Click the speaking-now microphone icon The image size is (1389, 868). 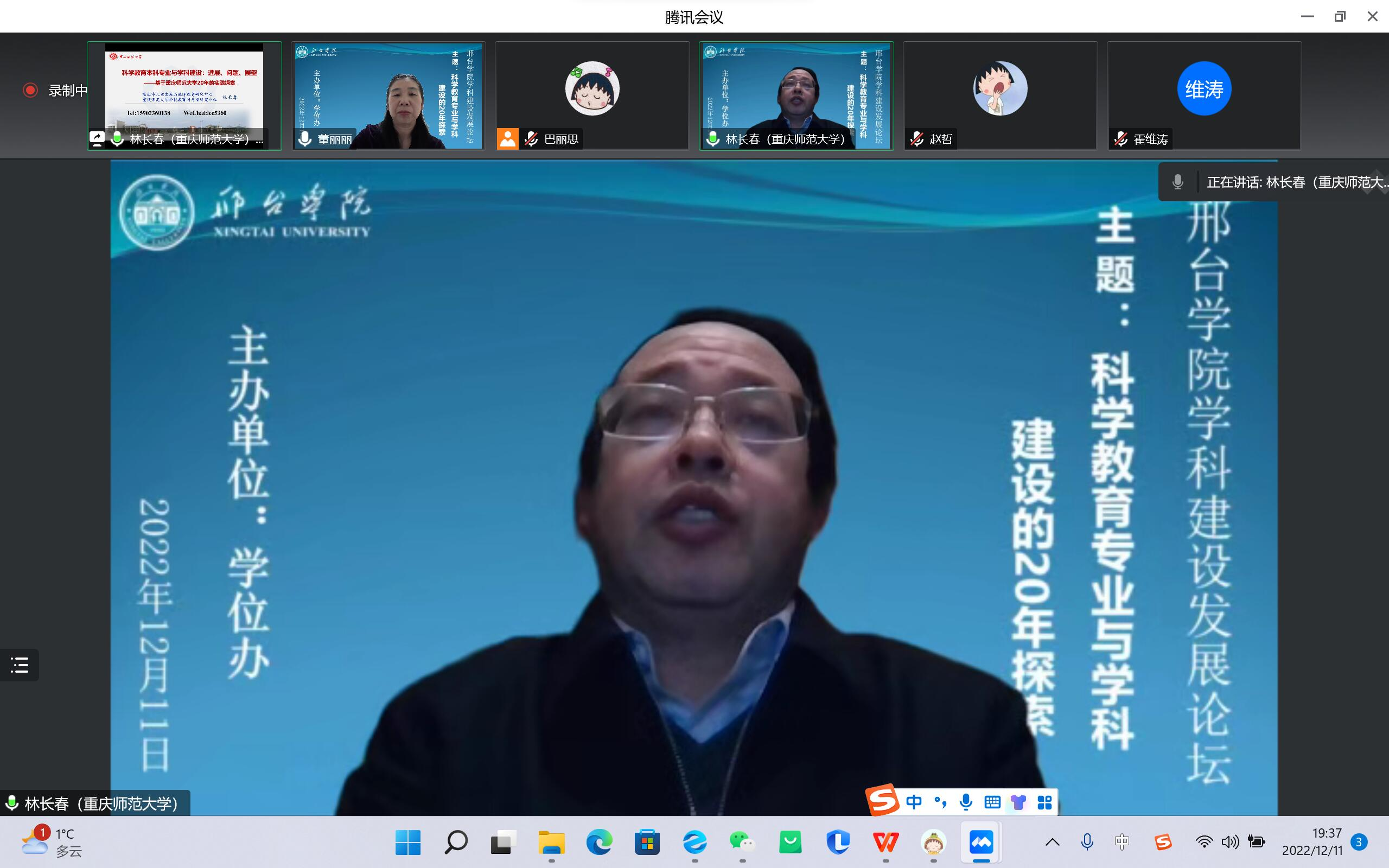(x=1178, y=182)
